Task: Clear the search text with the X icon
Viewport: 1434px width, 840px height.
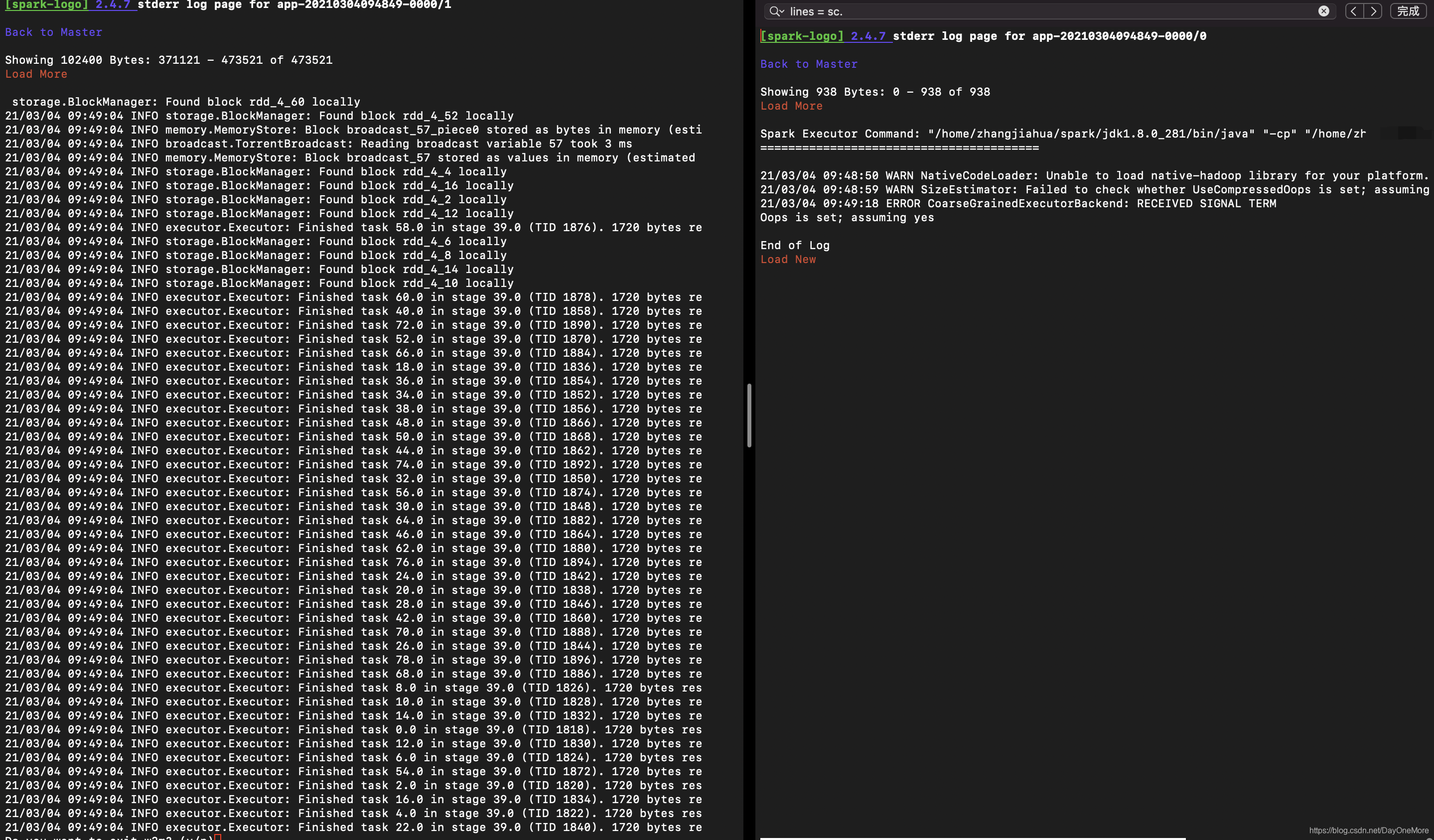Action: point(1323,11)
